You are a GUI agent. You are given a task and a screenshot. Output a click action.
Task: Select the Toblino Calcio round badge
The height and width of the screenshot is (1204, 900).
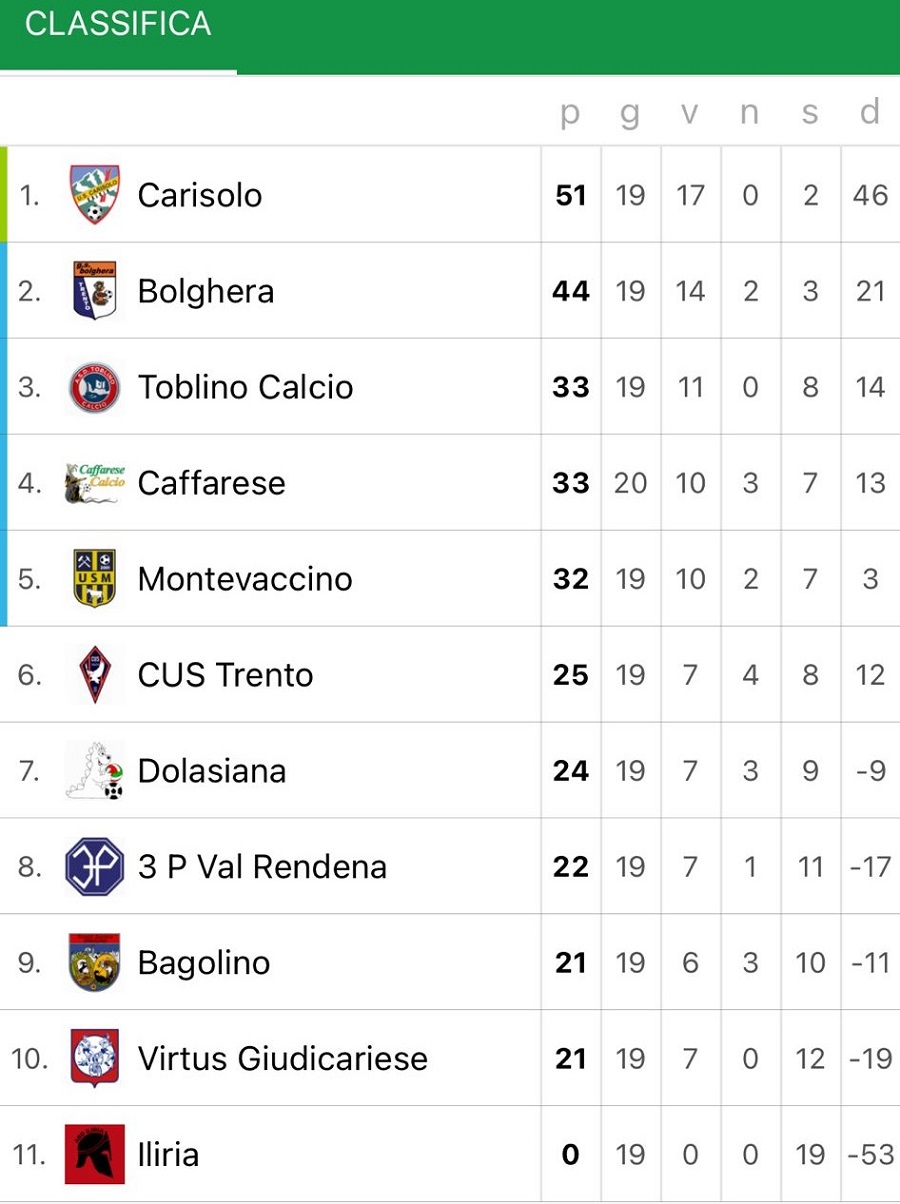click(95, 387)
